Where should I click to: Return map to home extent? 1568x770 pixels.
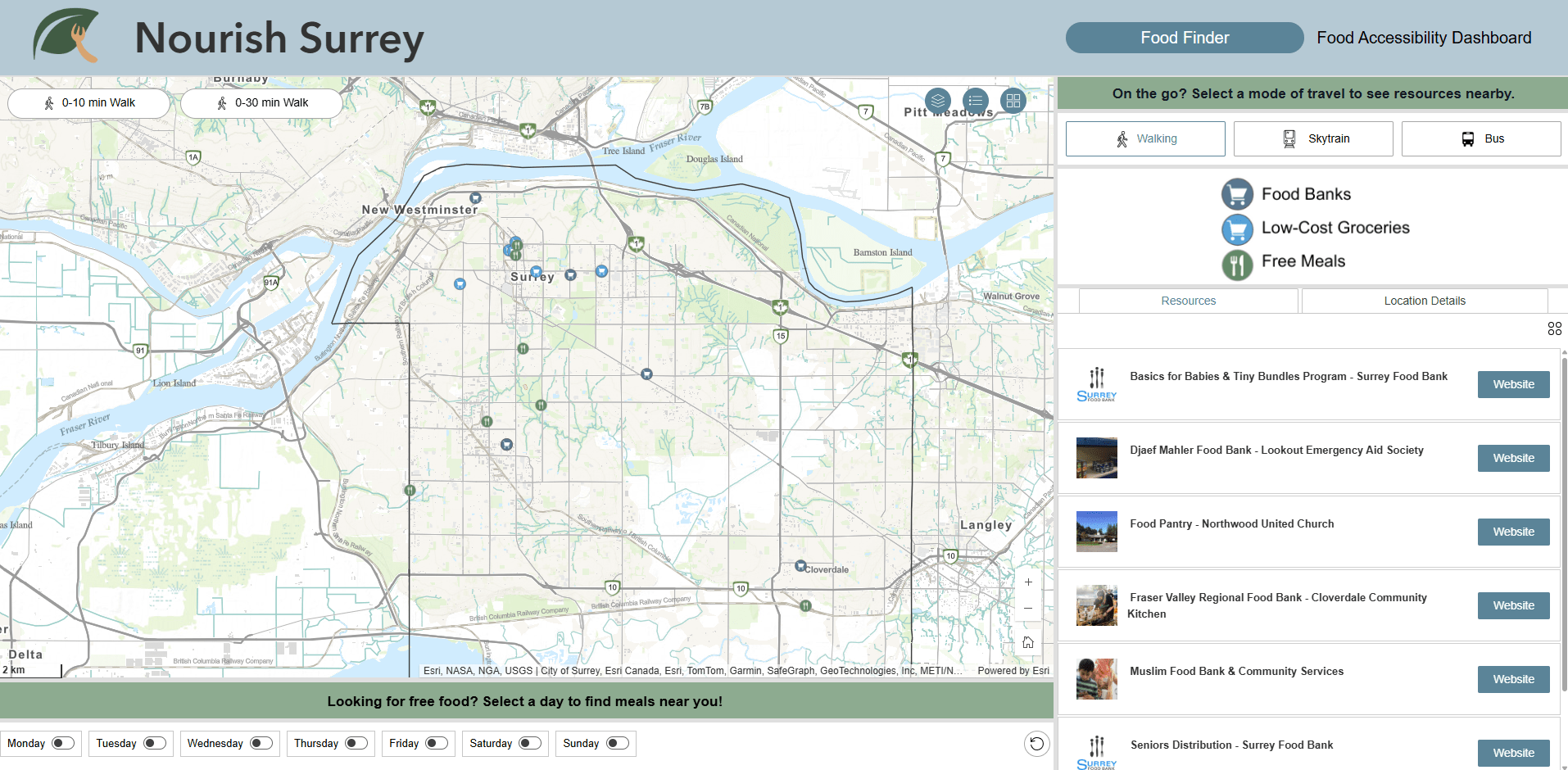pyautogui.click(x=1028, y=642)
